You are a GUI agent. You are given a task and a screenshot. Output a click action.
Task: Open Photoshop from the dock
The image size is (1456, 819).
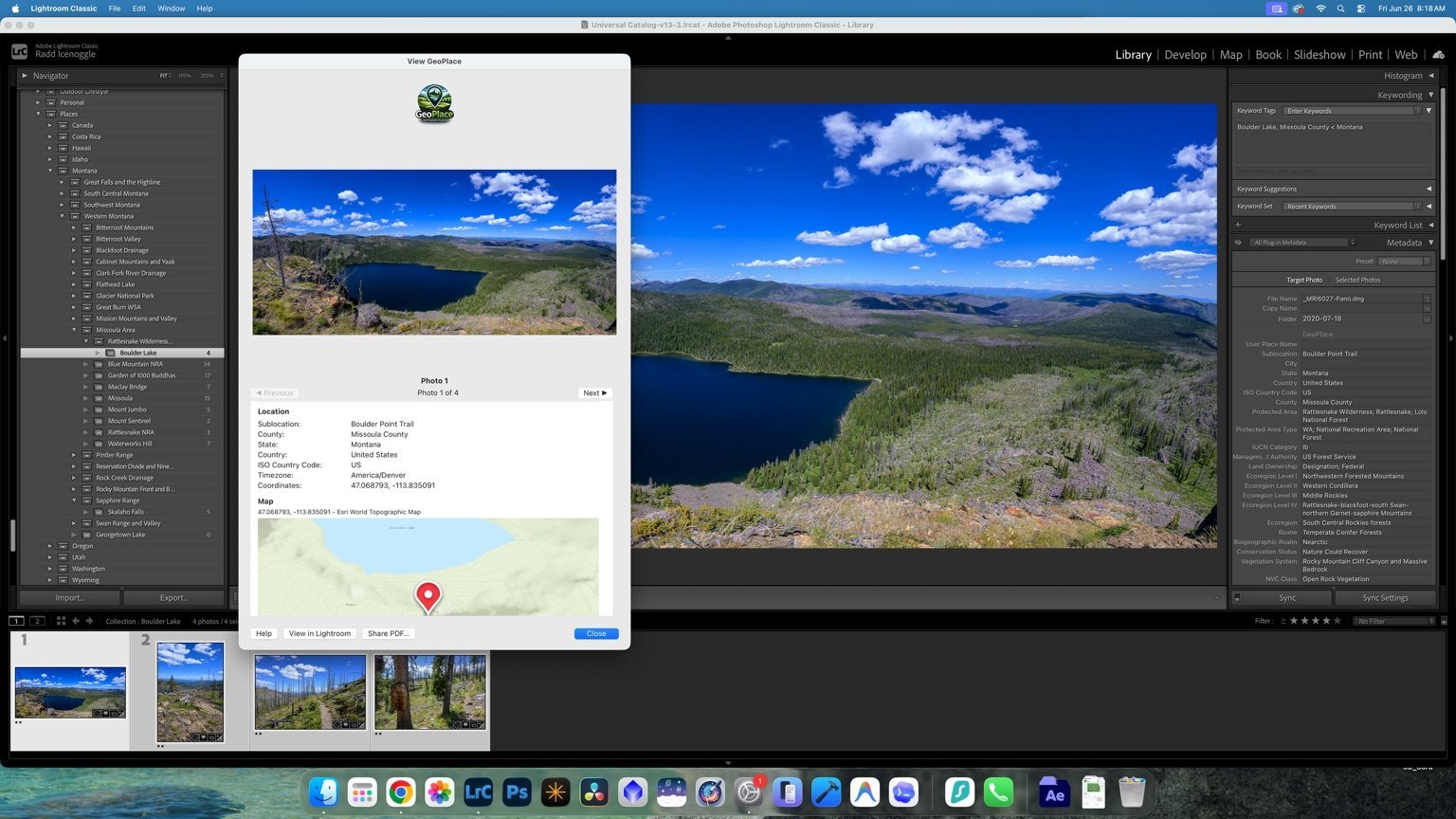tap(517, 792)
